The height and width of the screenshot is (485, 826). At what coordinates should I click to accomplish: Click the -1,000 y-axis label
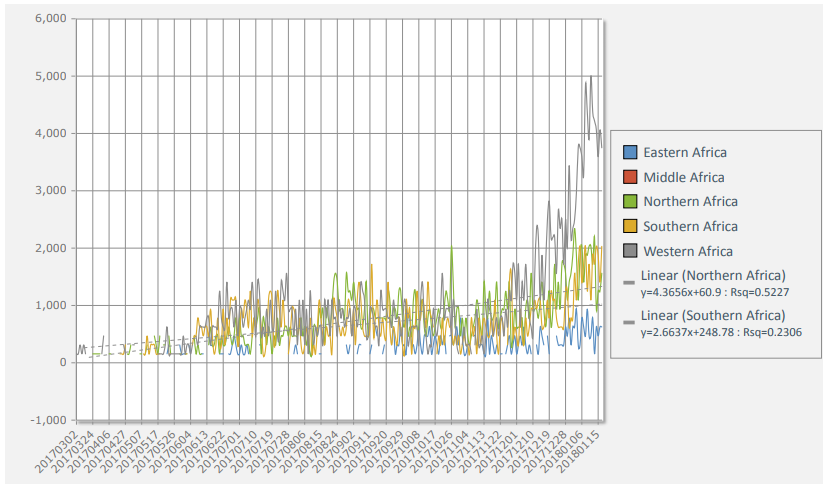[49, 420]
